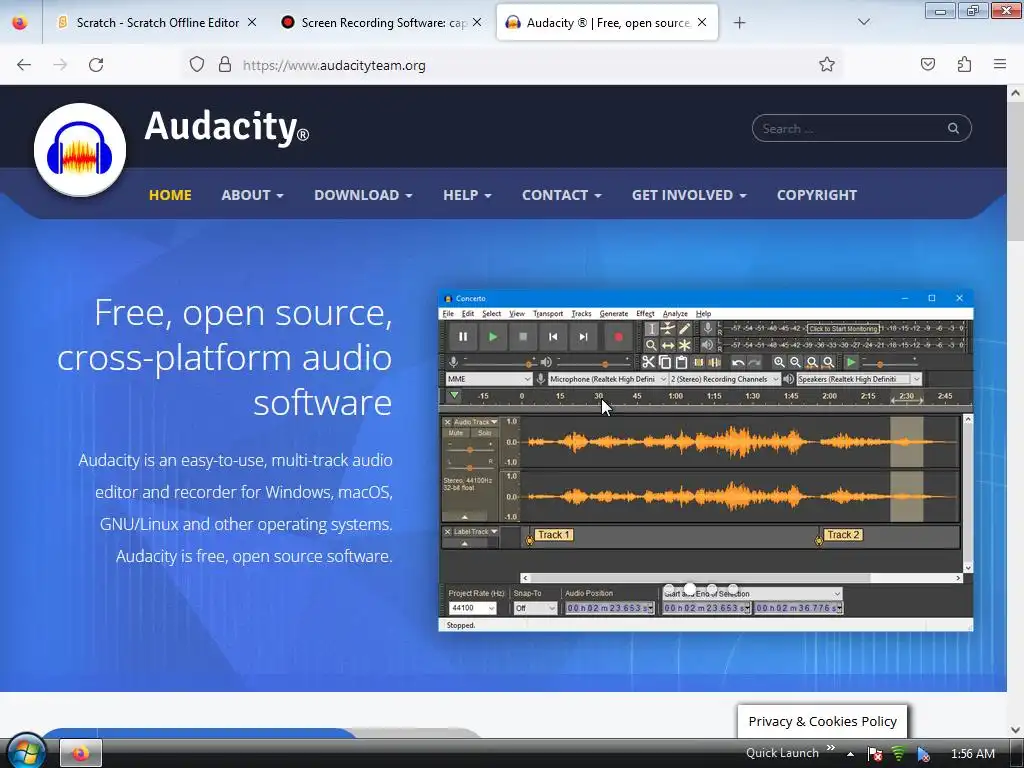Expand the ABOUT navigation dropdown
Viewport: 1024px width, 768px height.
(x=252, y=195)
